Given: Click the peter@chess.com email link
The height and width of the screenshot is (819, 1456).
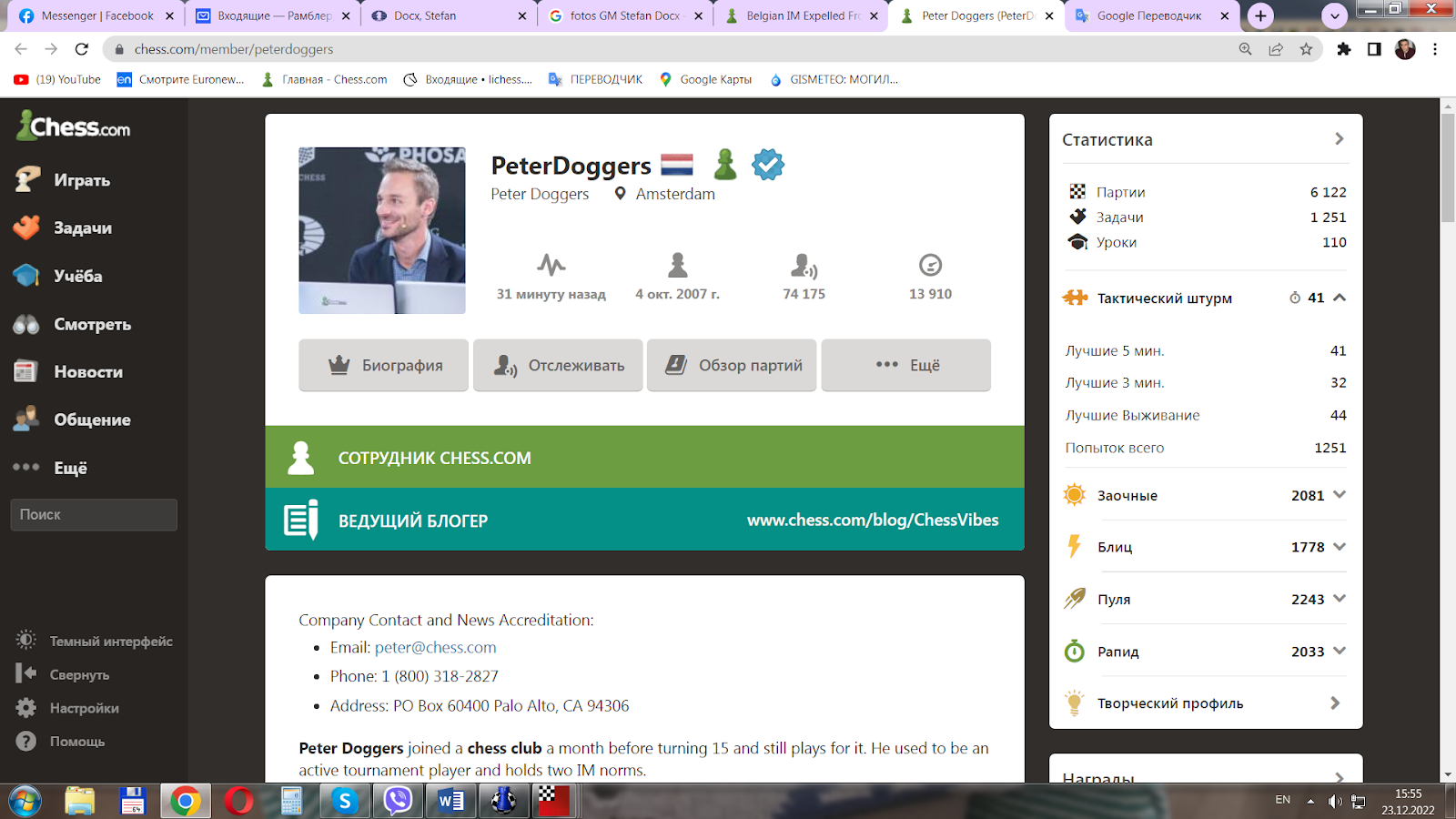Looking at the screenshot, I should pyautogui.click(x=436, y=647).
